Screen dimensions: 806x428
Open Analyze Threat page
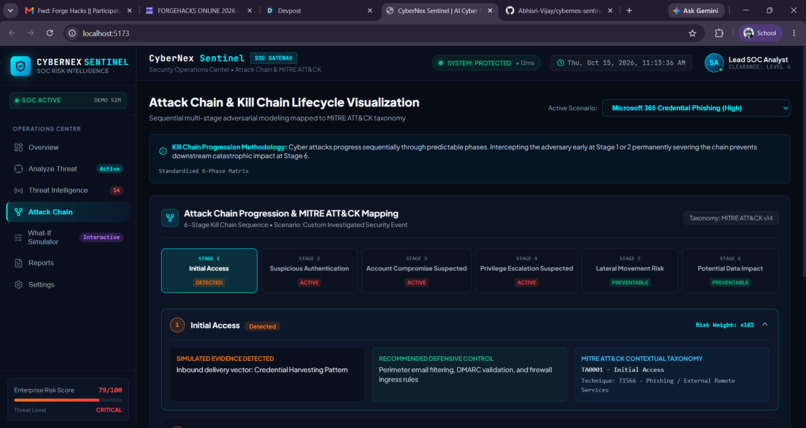tap(67, 169)
